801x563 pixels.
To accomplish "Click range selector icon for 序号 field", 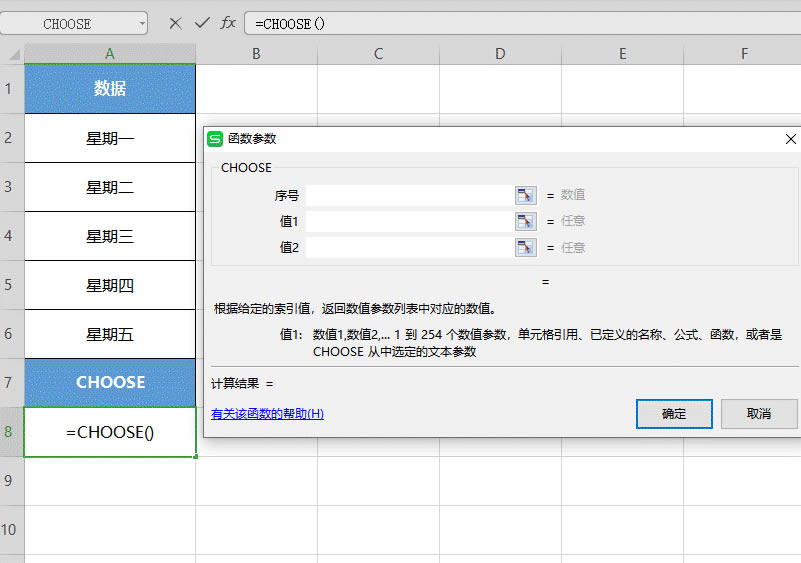I will point(526,195).
